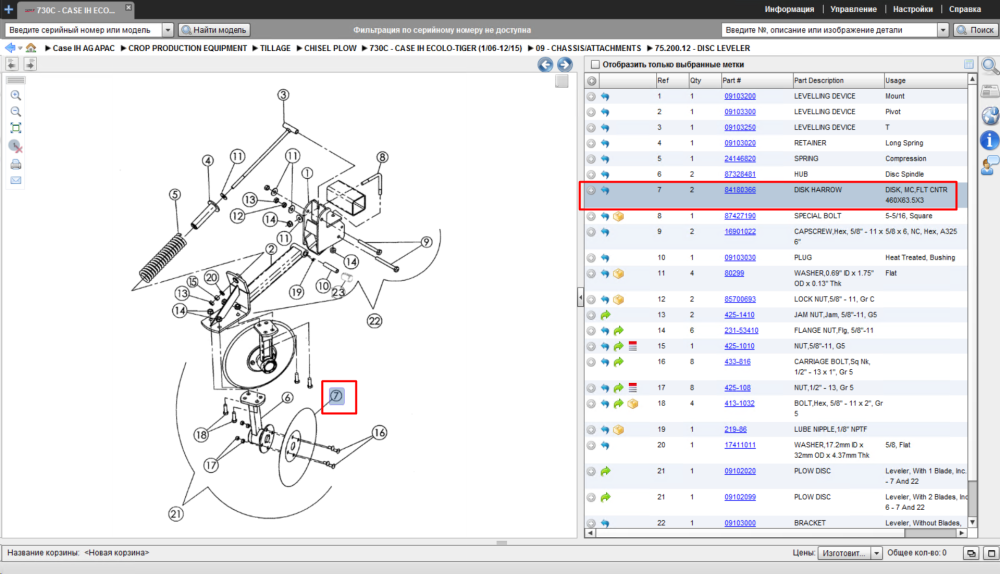This screenshot has width=1000, height=574.
Task: Click the diagram zoom in magnifier
Action: coord(16,95)
